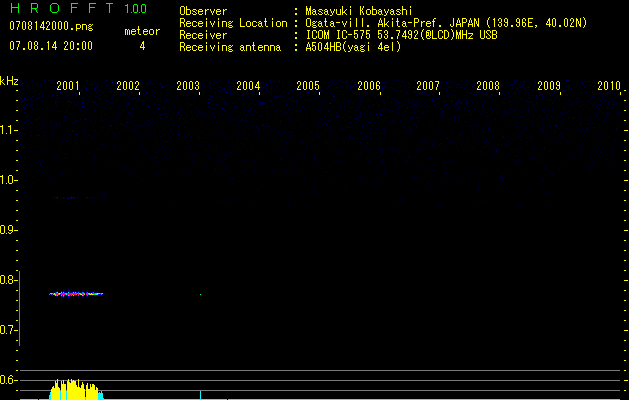Viewport: 629px width, 400px height.
Task: Select Ogata-vill. Akita-Pref. JAPAN location text
Action: point(446,23)
